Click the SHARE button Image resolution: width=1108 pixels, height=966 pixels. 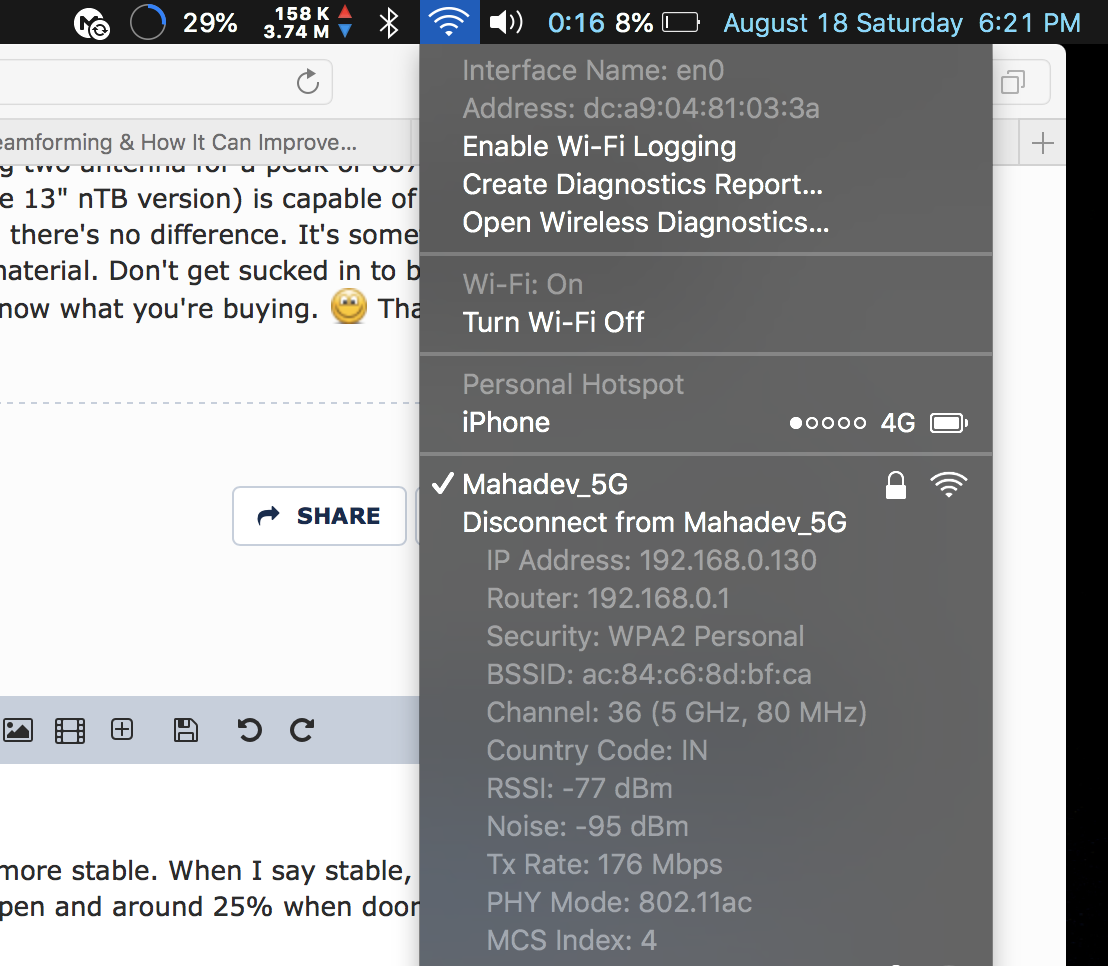click(x=319, y=516)
